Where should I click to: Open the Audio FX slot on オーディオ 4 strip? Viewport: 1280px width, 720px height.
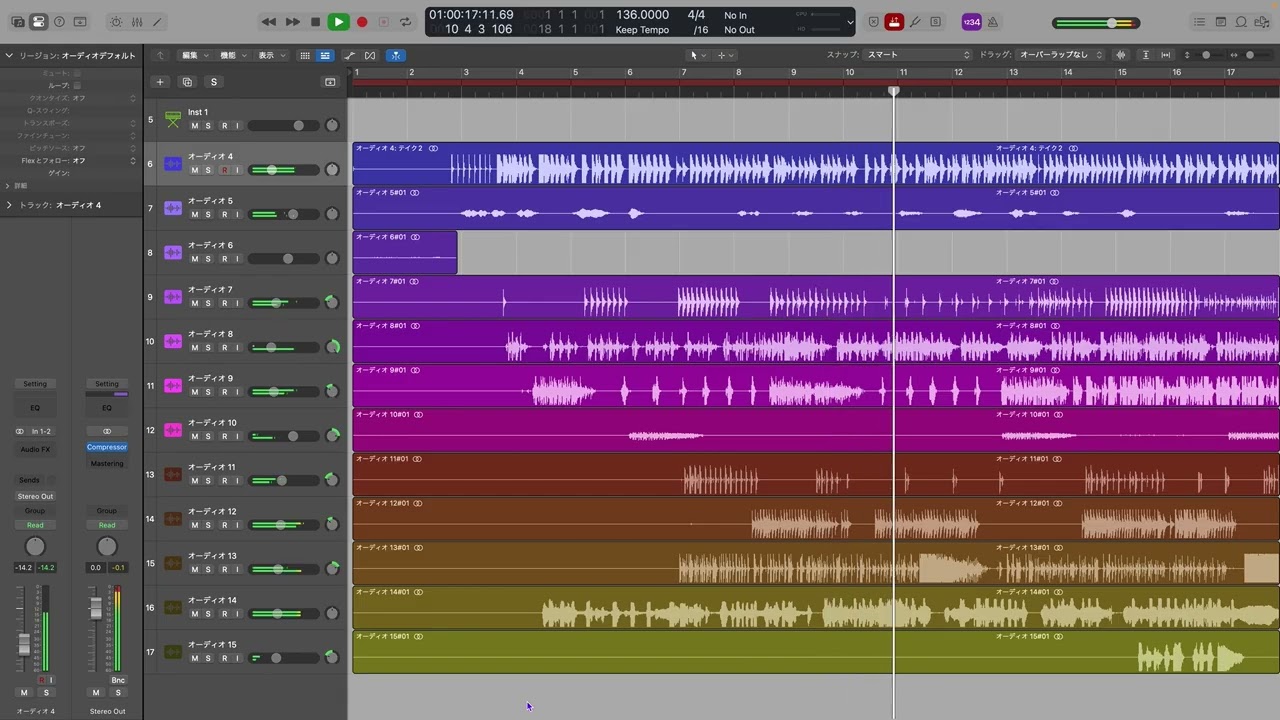[35, 449]
